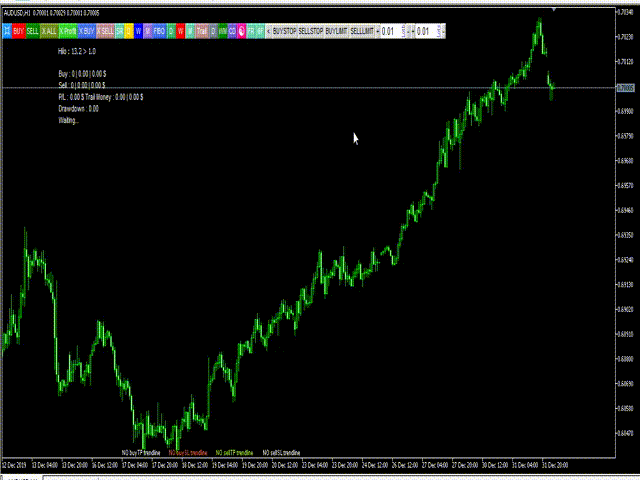The height and width of the screenshot is (480, 640).
Task: Click the BUYSTOP button
Action: [284, 31]
